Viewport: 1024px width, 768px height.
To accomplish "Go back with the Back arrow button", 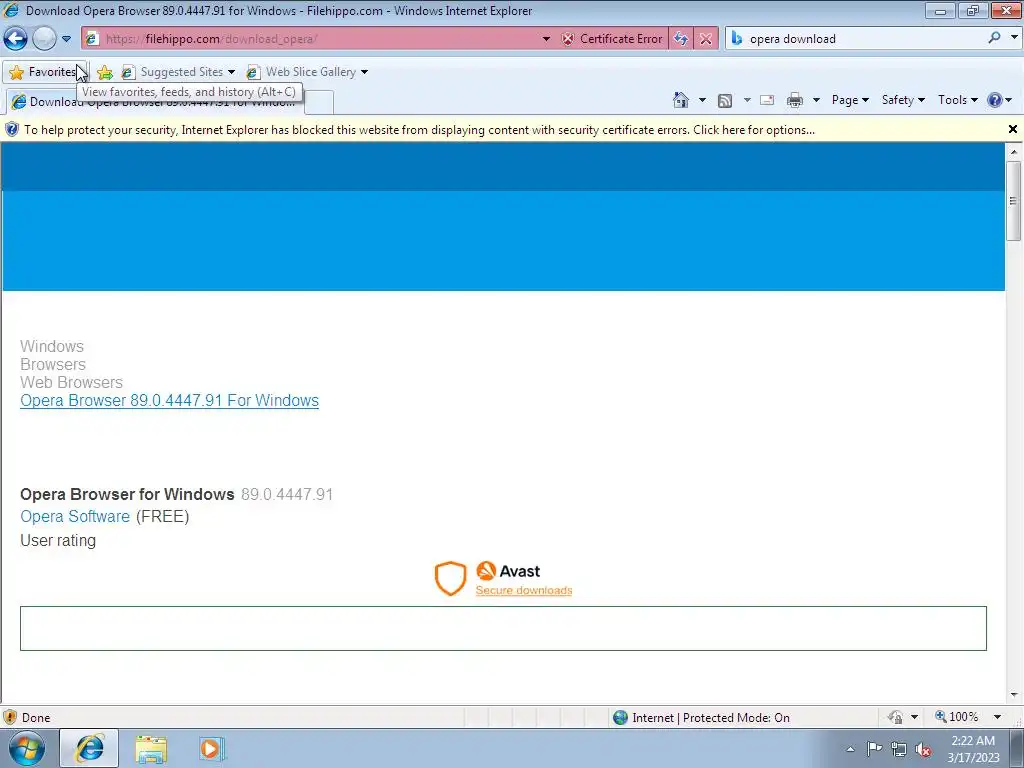I will click(x=16, y=39).
